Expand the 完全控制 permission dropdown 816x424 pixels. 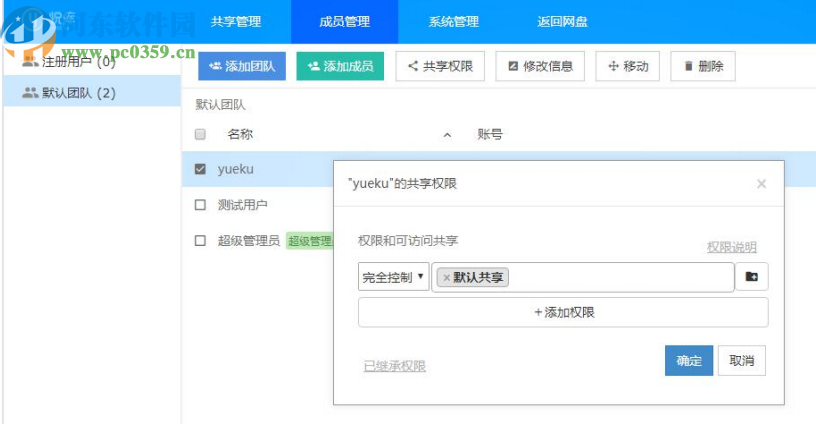click(393, 277)
